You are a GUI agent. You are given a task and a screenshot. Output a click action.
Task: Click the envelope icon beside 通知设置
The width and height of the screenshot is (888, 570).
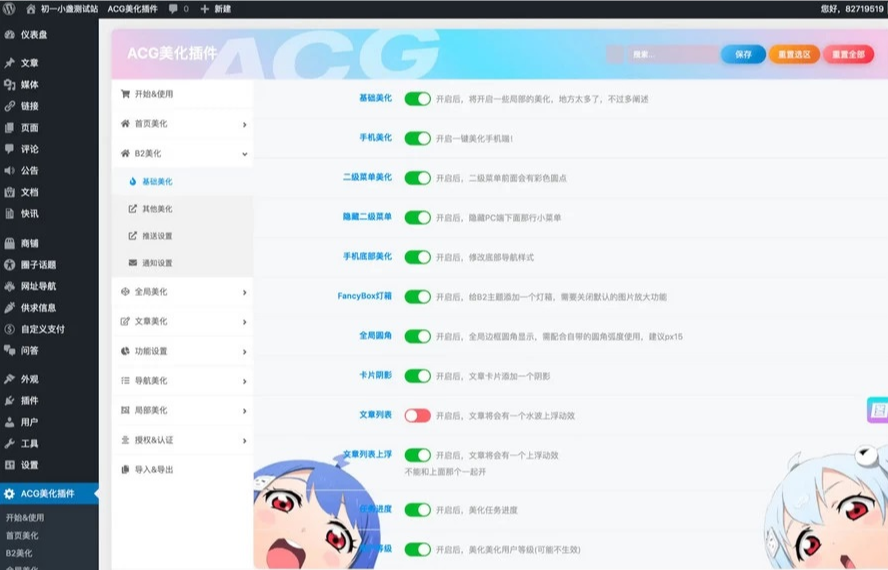[133, 263]
